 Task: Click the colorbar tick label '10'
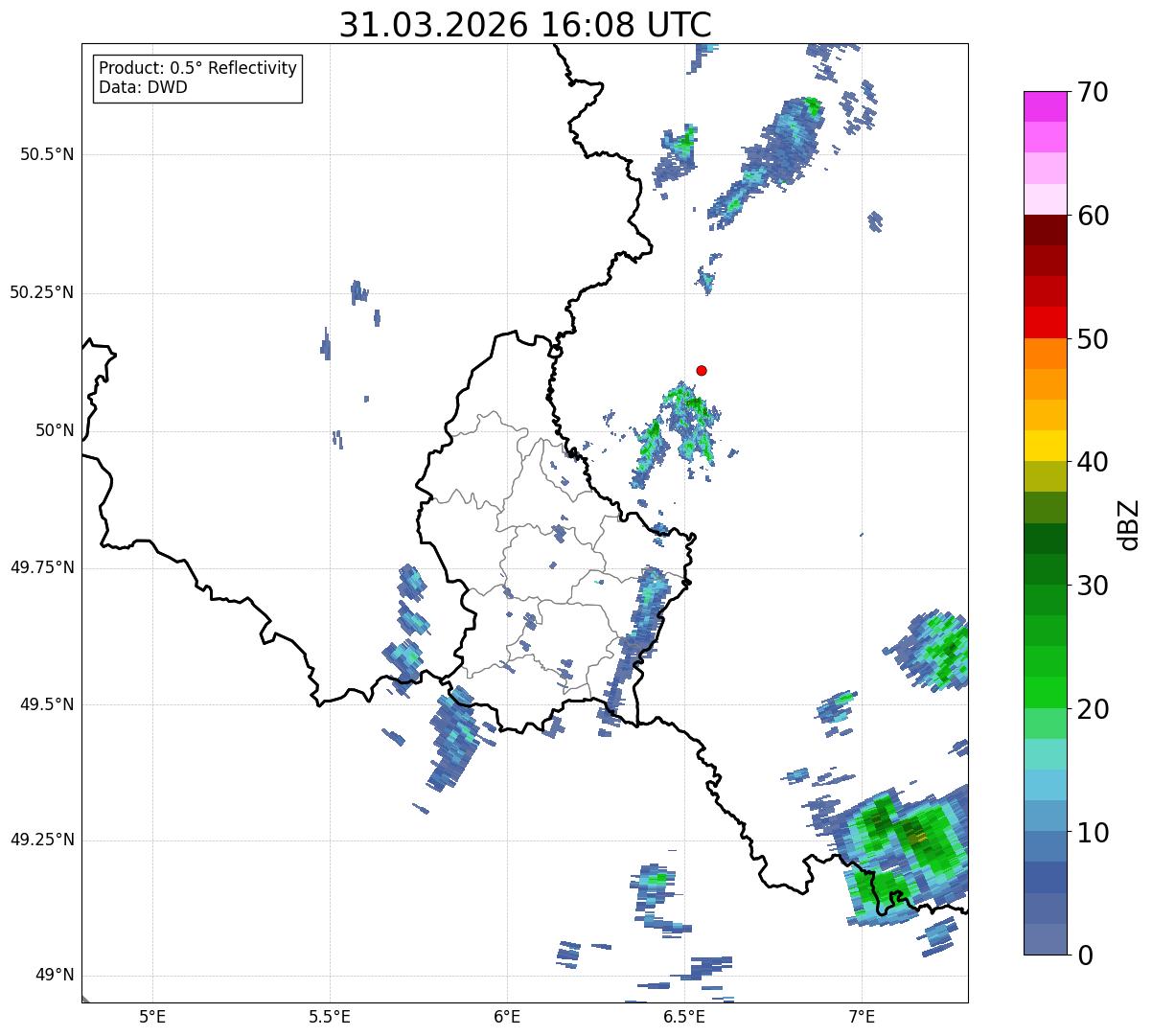(x=1093, y=832)
